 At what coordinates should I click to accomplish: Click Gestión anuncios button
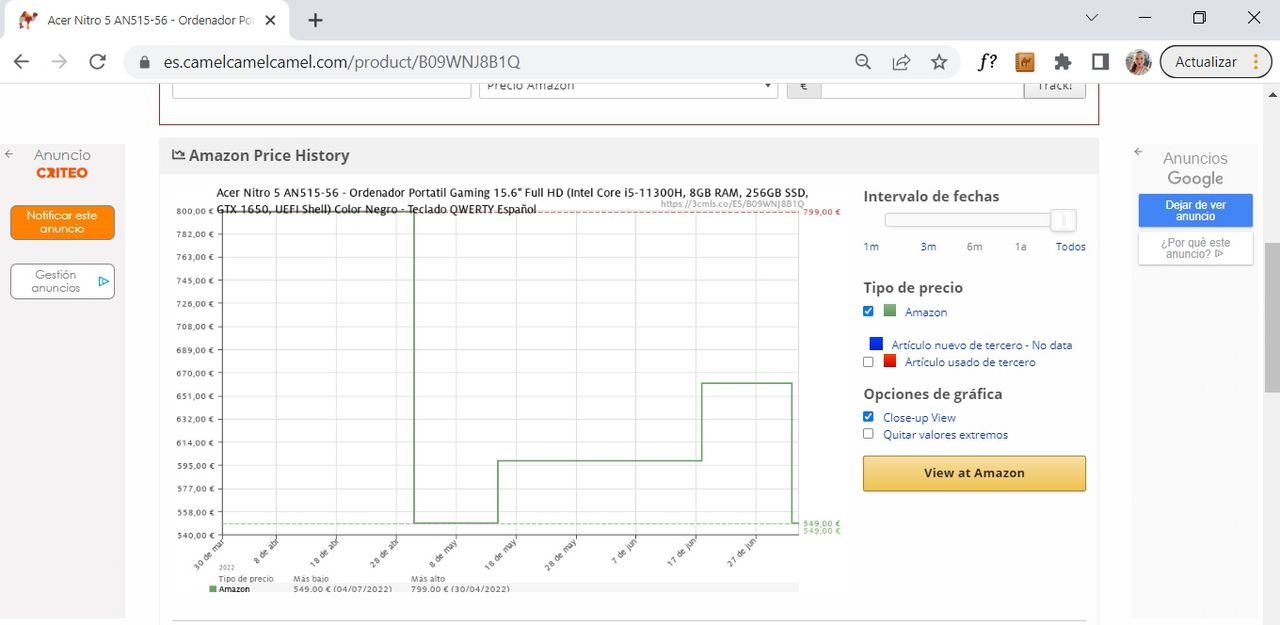coord(62,281)
